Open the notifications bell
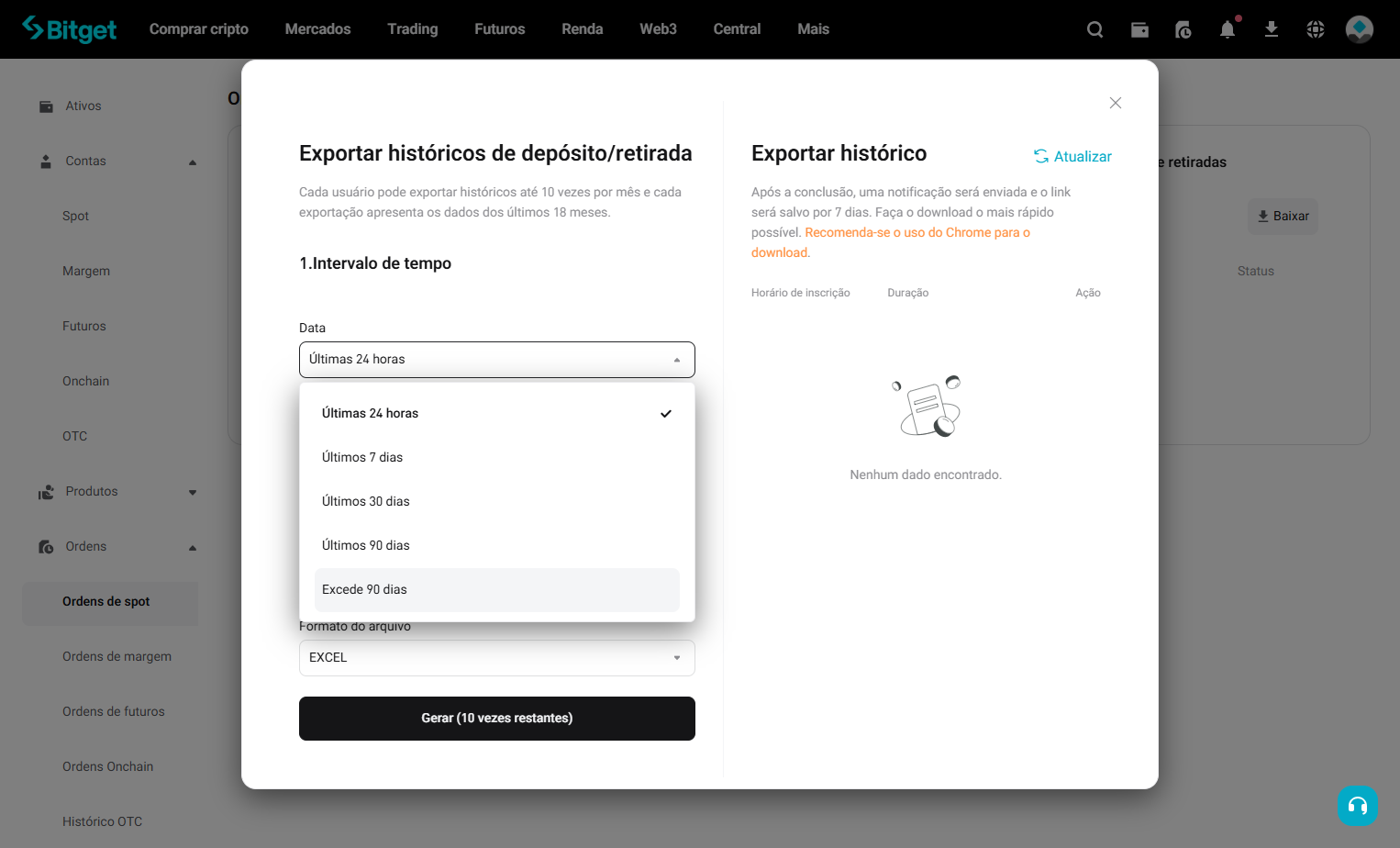Screen dimensions: 1400x848 pos(1228,29)
